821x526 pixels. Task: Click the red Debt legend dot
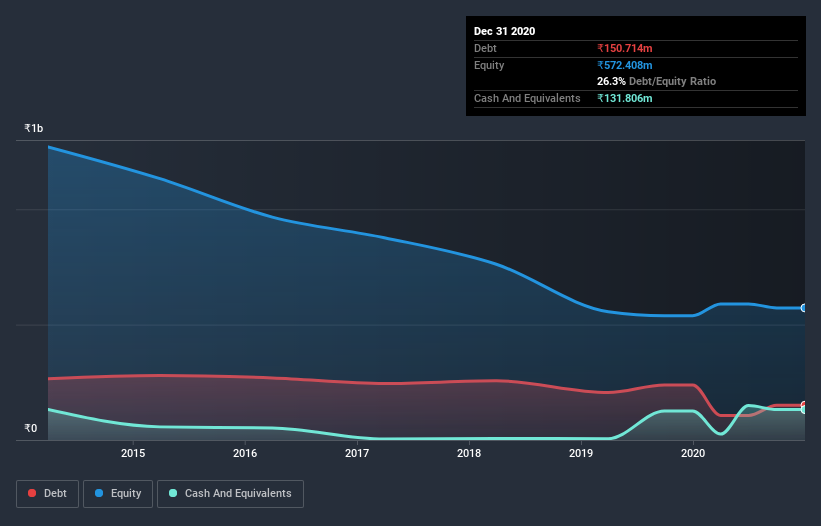(32, 493)
